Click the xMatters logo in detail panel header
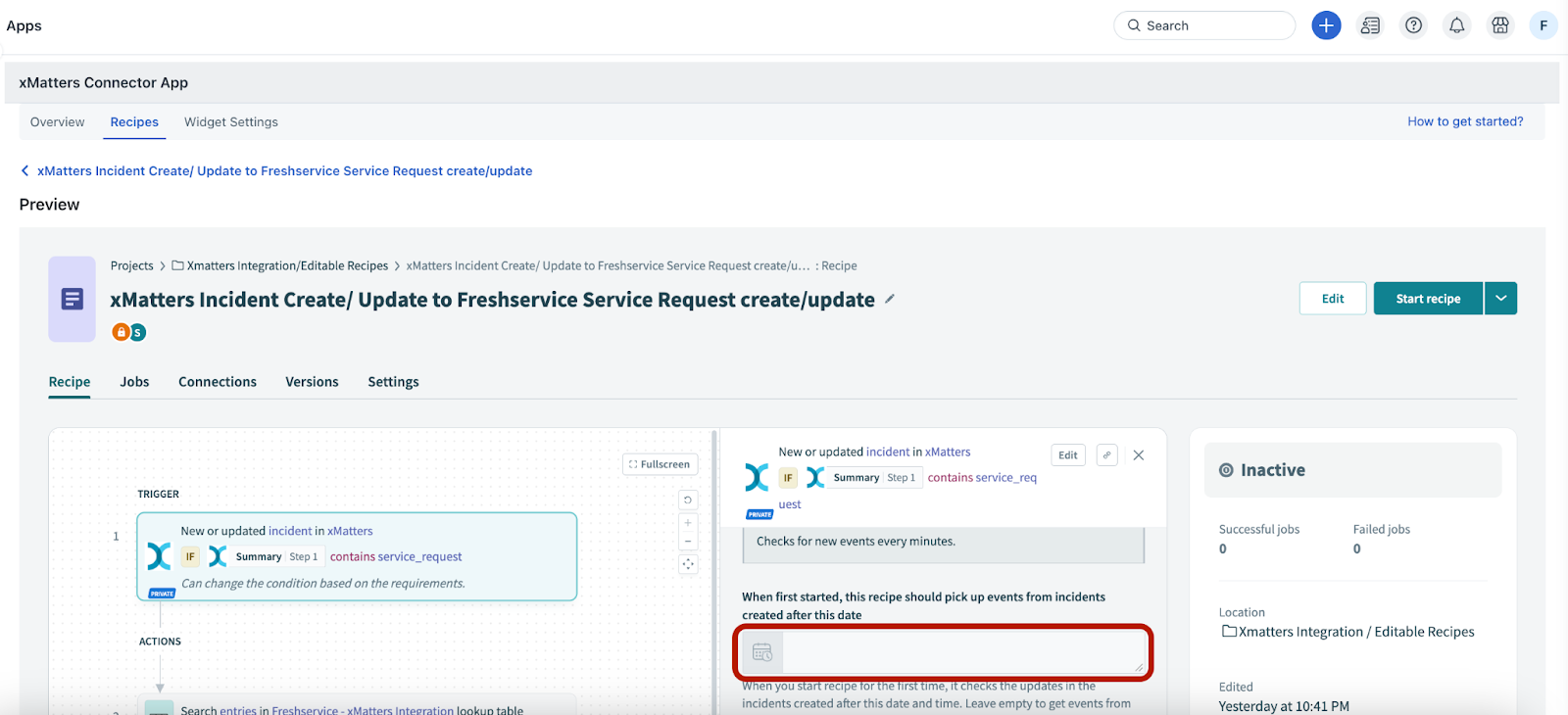The image size is (1568, 715). point(757,478)
